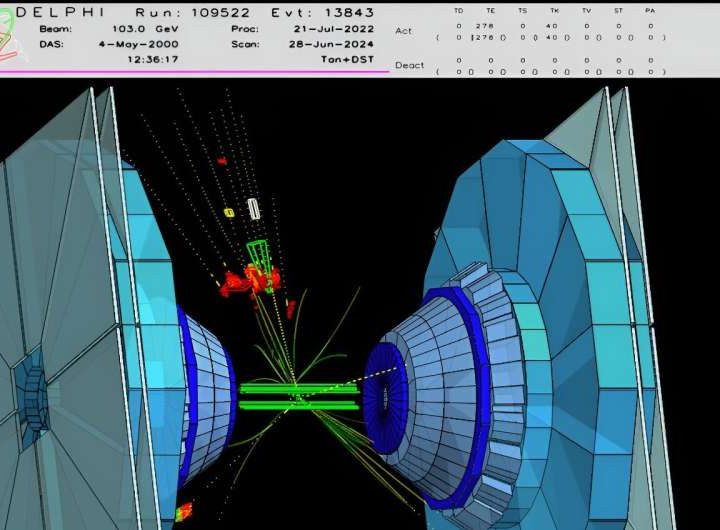
Task: Select the TK column header
Action: tap(554, 10)
